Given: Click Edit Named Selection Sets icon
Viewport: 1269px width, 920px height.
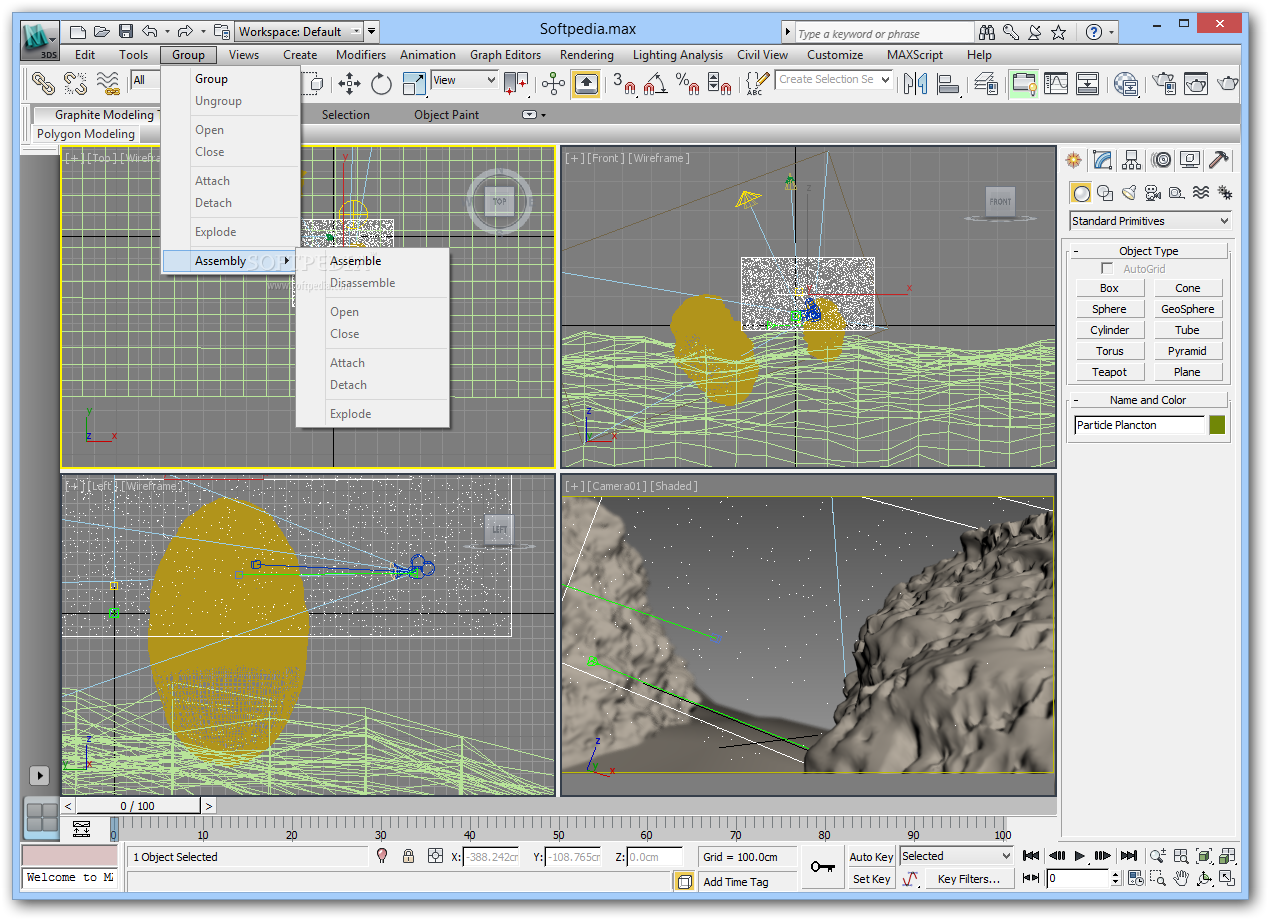Looking at the screenshot, I should pyautogui.click(x=759, y=83).
